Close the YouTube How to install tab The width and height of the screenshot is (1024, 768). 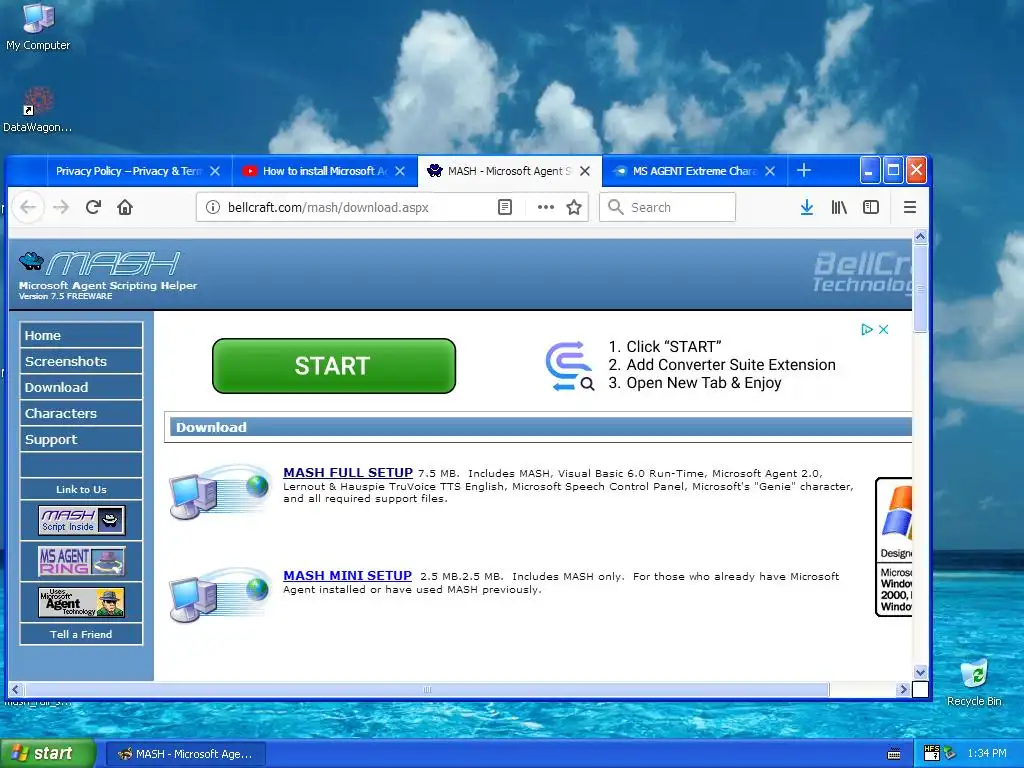[x=400, y=171]
